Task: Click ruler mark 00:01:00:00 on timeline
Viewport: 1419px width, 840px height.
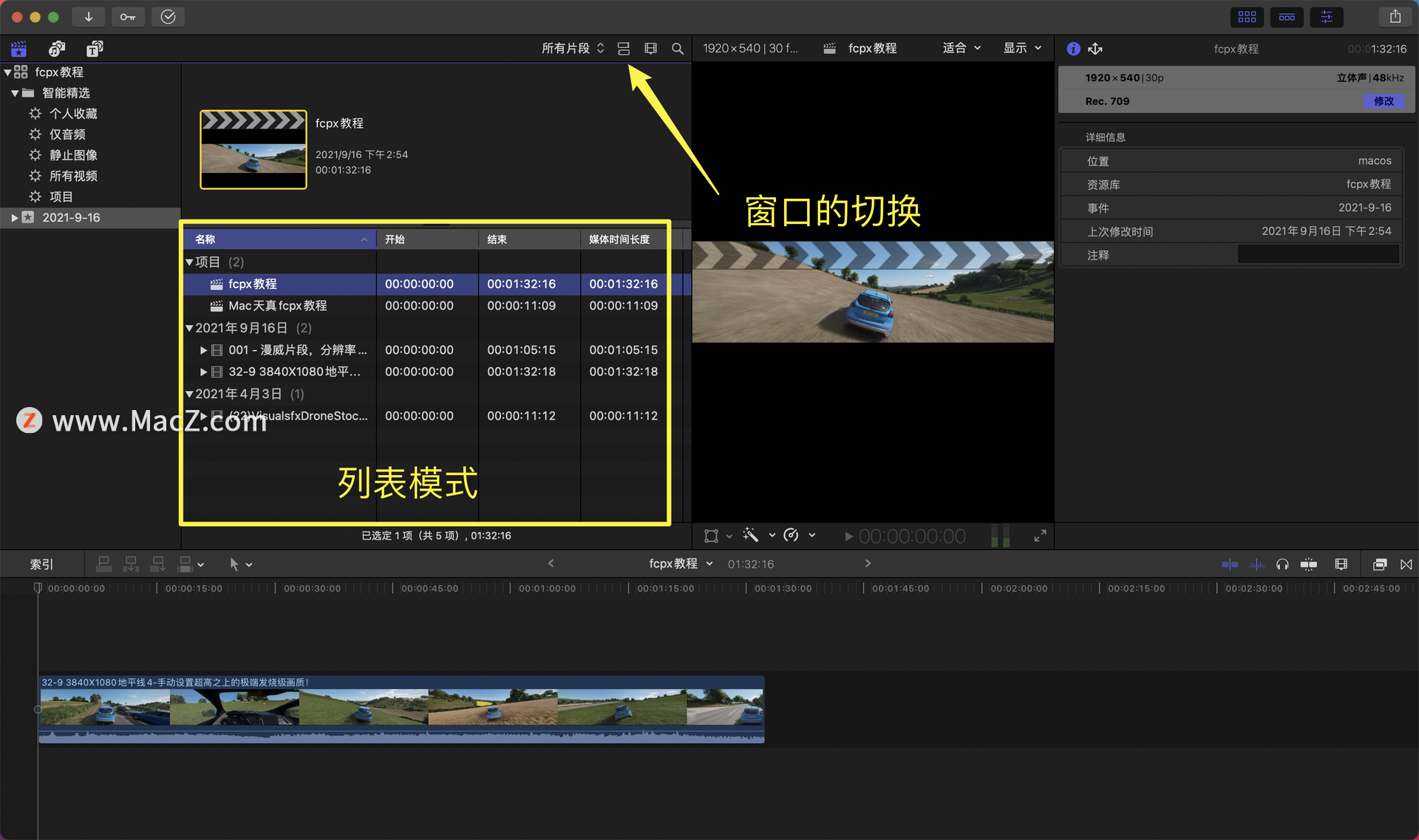Action: click(546, 589)
